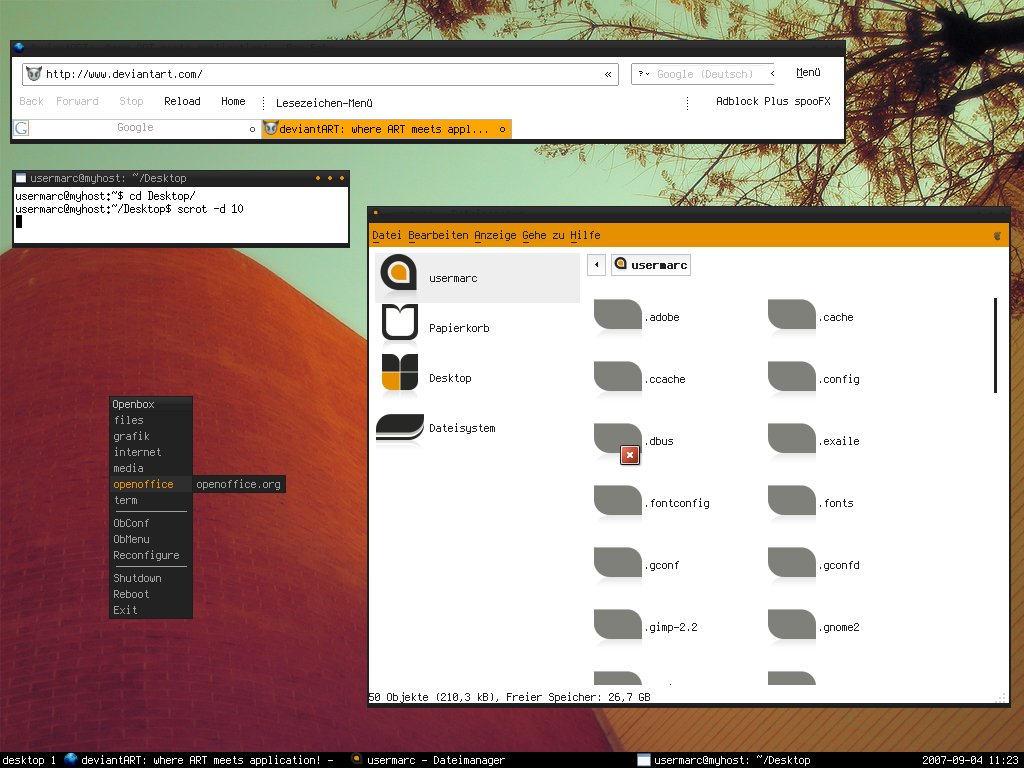Screen dimensions: 1024x768
Task: Select term in the Openbox menu
Action: pos(151,500)
